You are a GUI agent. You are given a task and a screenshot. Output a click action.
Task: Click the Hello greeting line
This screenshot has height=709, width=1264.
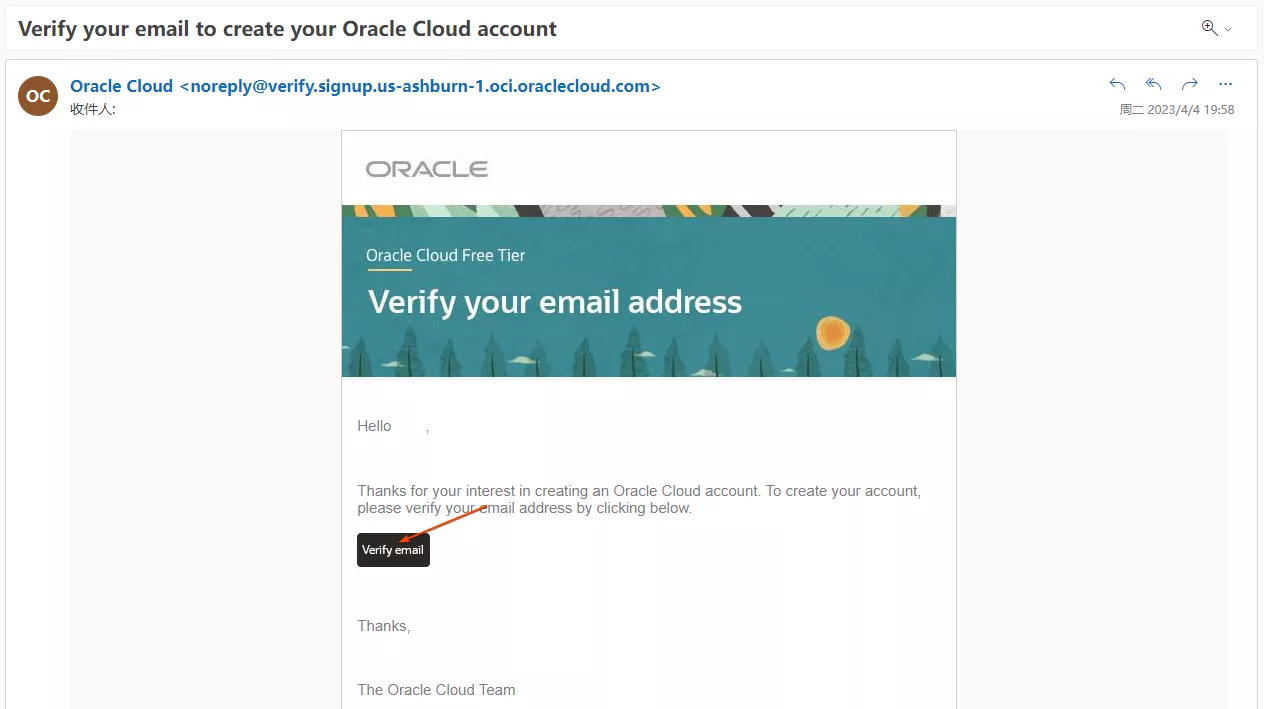(x=375, y=426)
